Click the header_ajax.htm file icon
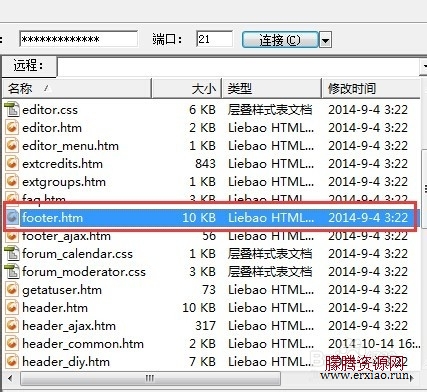Image resolution: width=427 pixels, height=392 pixels. [12, 325]
